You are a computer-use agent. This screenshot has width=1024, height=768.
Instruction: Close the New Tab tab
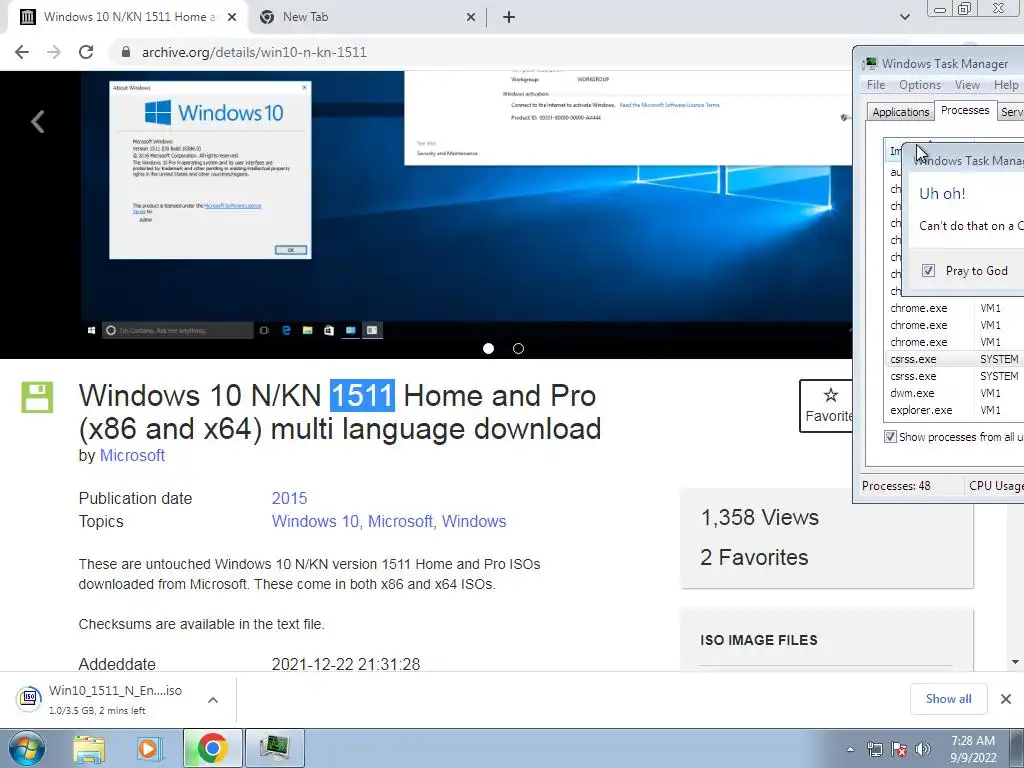pos(471,18)
